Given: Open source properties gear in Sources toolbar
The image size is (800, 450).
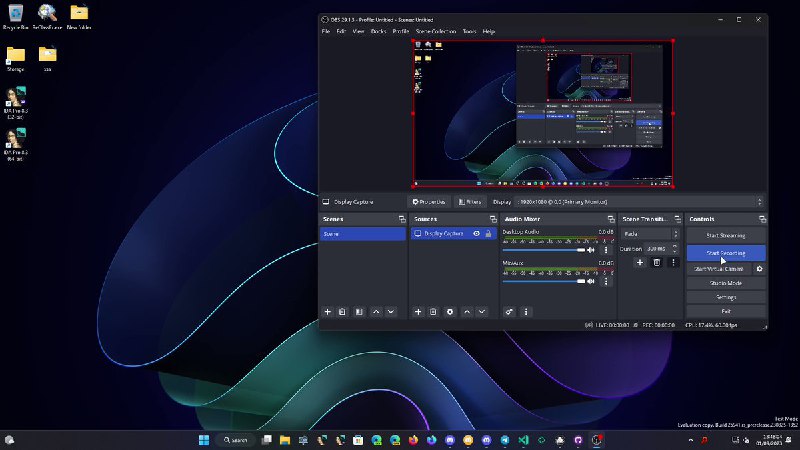Looking at the screenshot, I should (x=450, y=312).
